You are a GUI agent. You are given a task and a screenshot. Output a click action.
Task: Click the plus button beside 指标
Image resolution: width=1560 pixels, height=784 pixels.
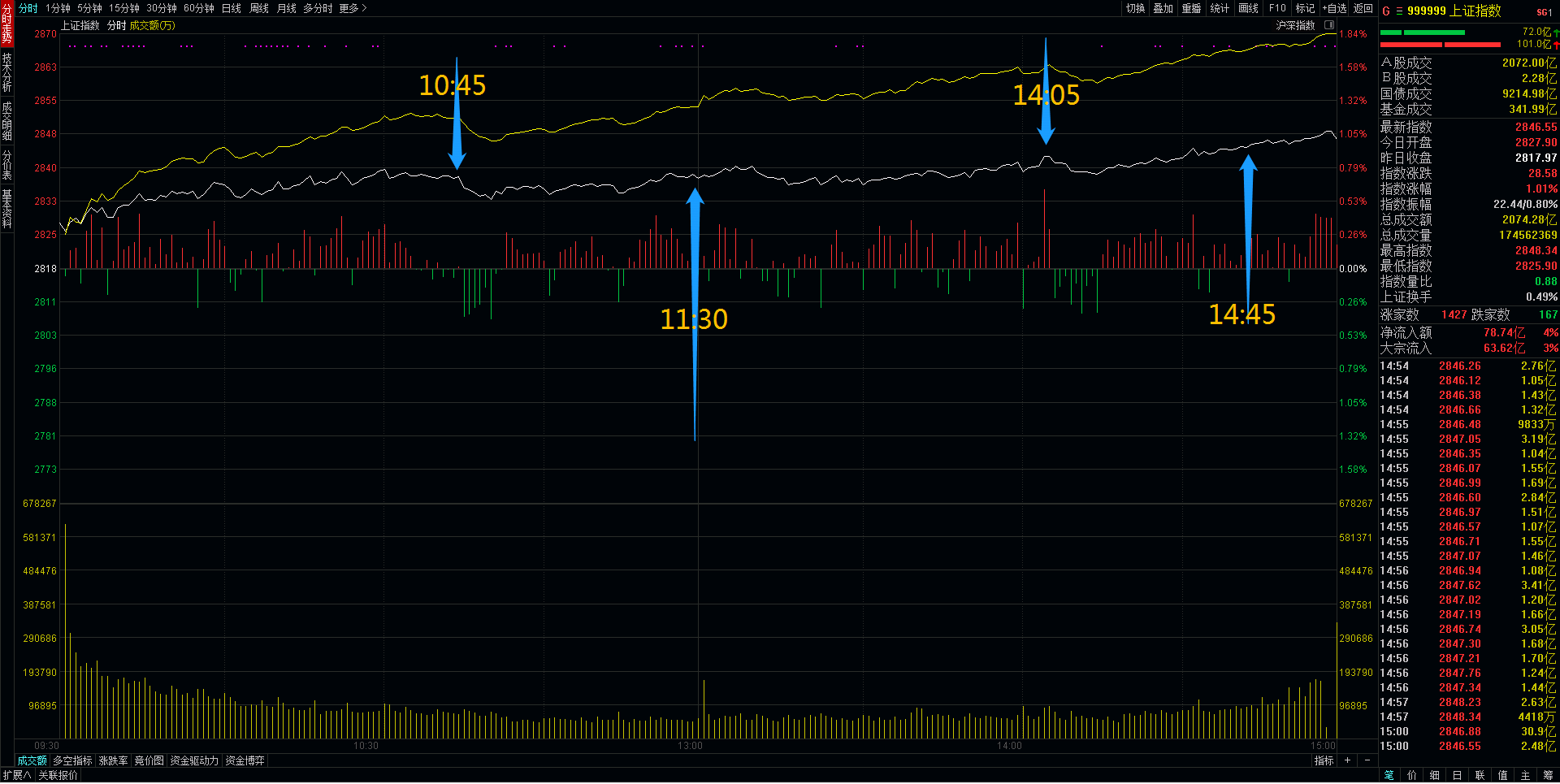(x=1347, y=760)
